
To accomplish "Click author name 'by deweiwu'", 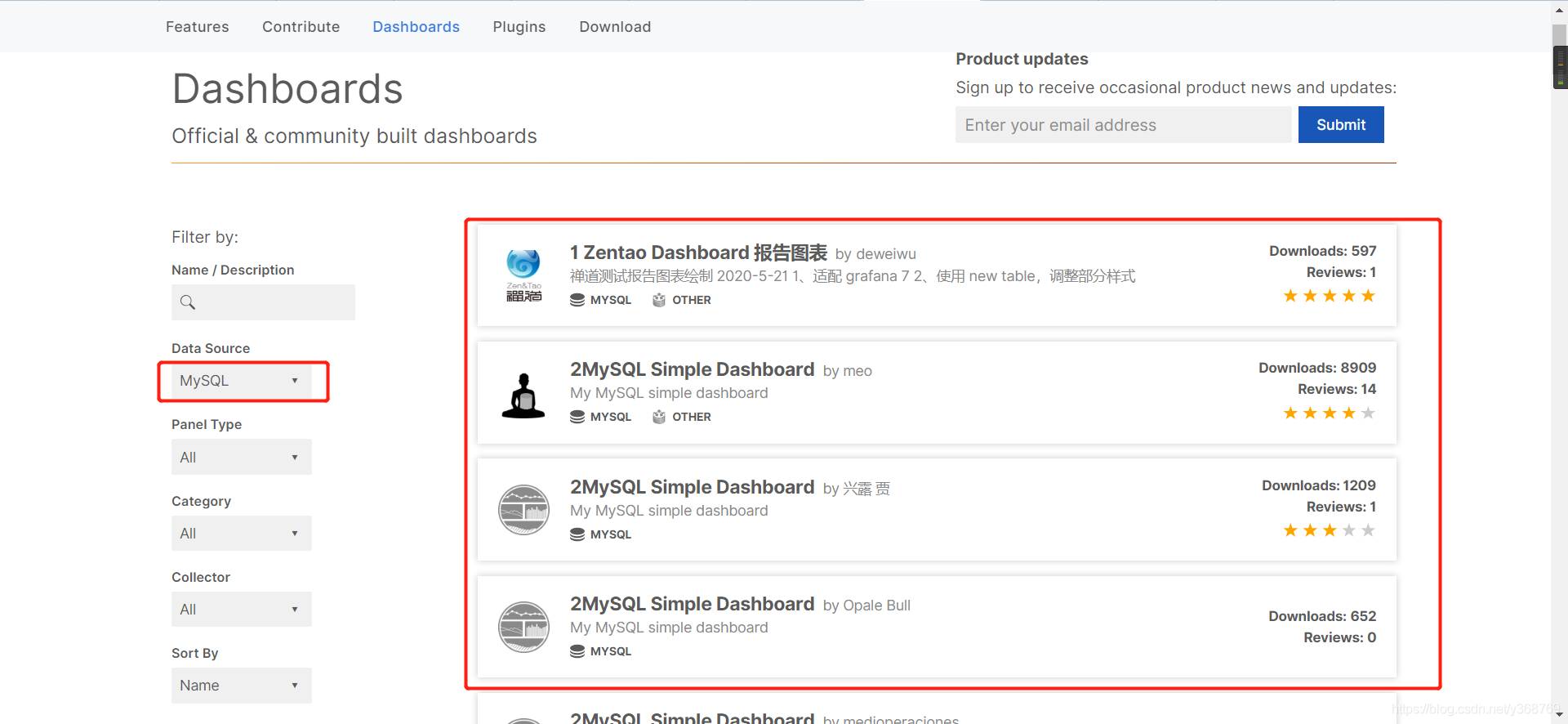I will (x=875, y=254).
